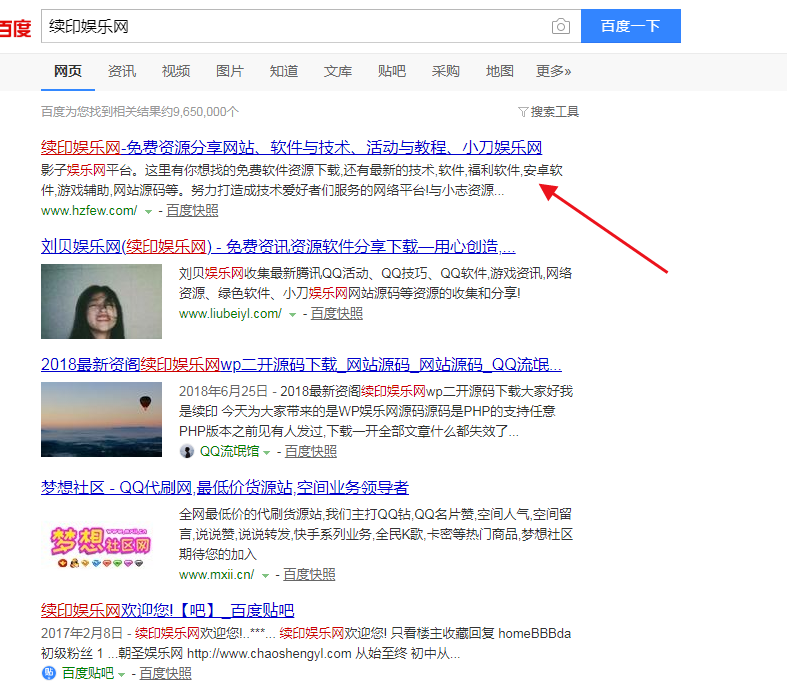Click the girl photo thumbnail of 刘贝娱乐网
Viewport: 787px width, 695px height.
tap(101, 301)
